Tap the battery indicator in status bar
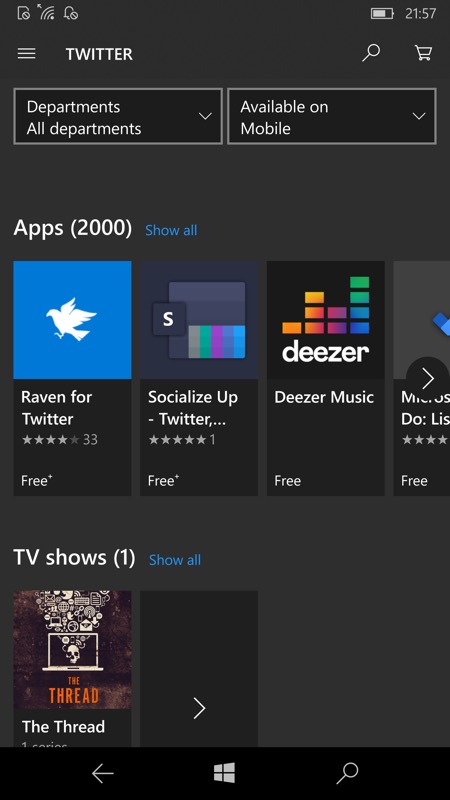This screenshot has height=800, width=450. click(382, 13)
